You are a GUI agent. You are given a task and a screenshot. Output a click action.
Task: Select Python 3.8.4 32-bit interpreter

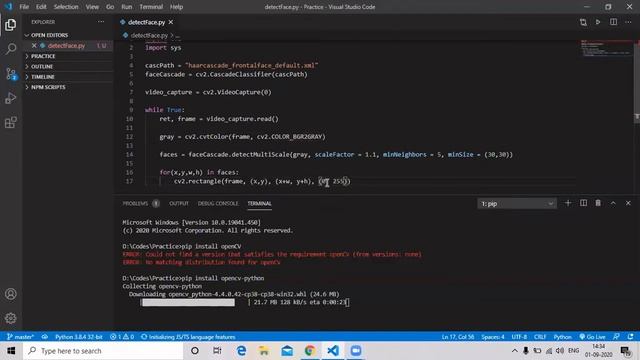click(79, 337)
